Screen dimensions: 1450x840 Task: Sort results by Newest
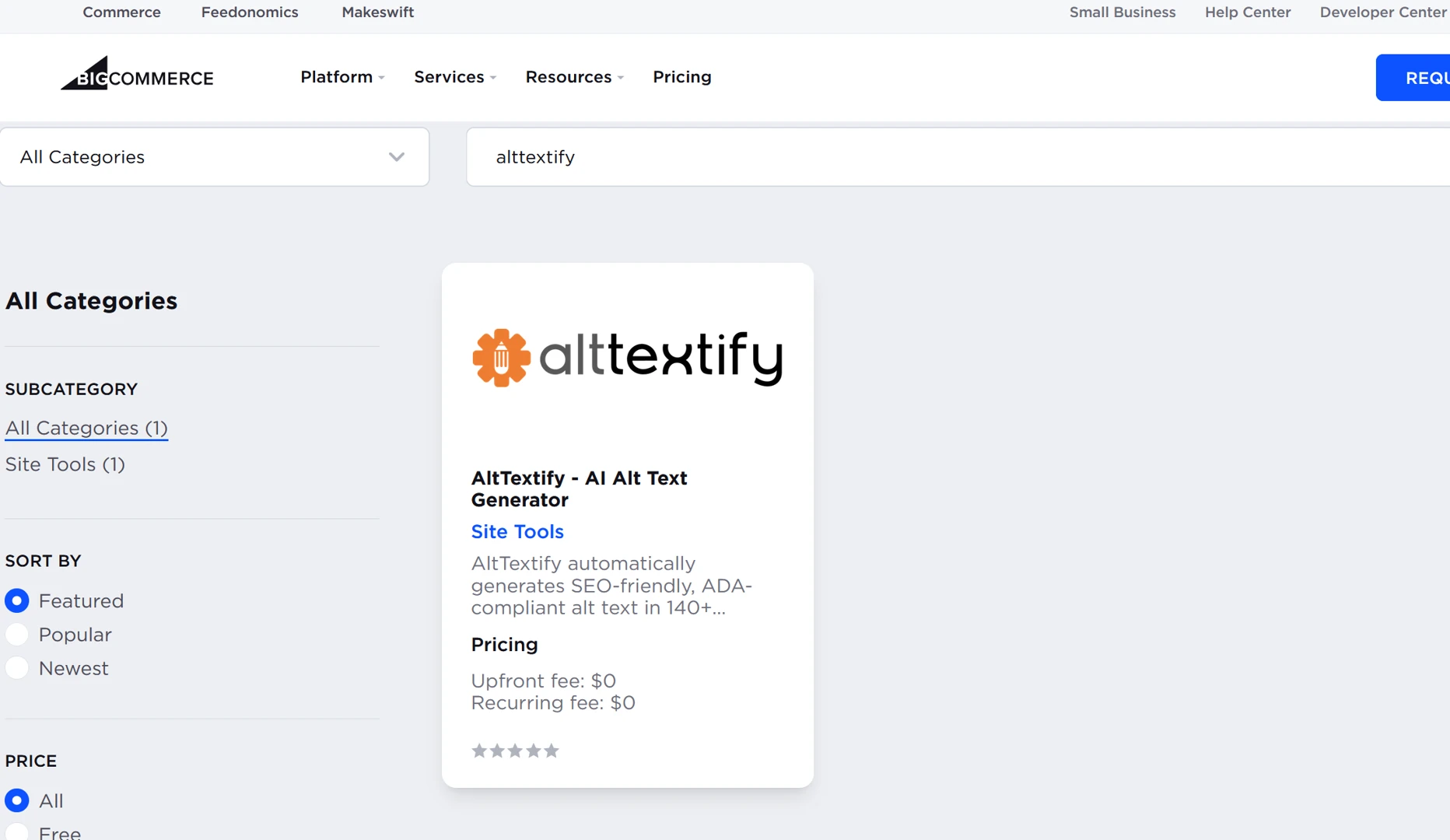tap(16, 667)
